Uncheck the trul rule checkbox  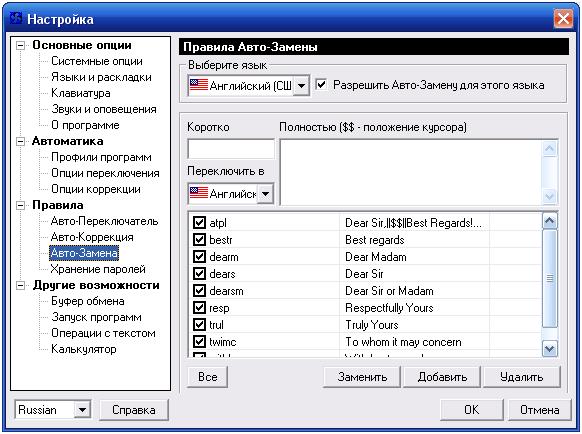coord(199,324)
